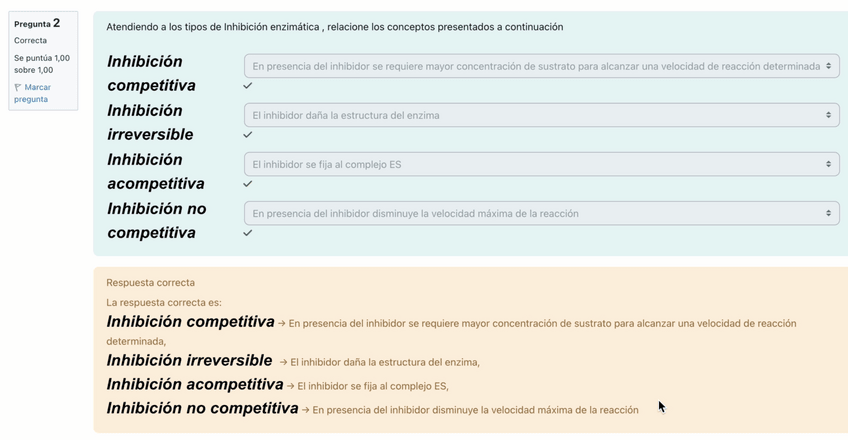Click the bold 'Inhibición acompetitiva' label in the feedback box
Image resolution: width=848 pixels, height=440 pixels.
click(x=195, y=384)
